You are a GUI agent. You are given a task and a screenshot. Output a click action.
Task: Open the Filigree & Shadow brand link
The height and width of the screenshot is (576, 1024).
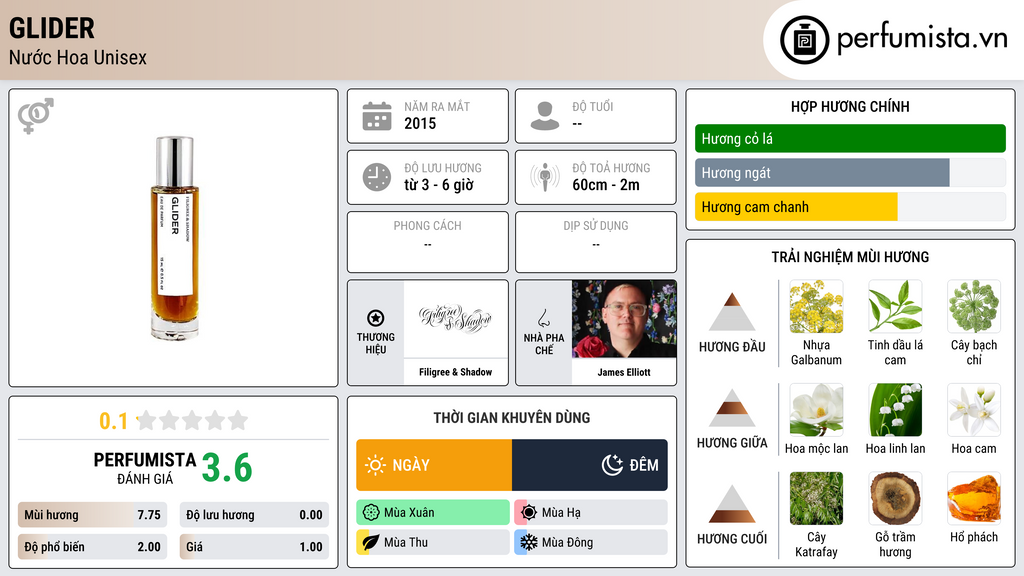pos(455,372)
